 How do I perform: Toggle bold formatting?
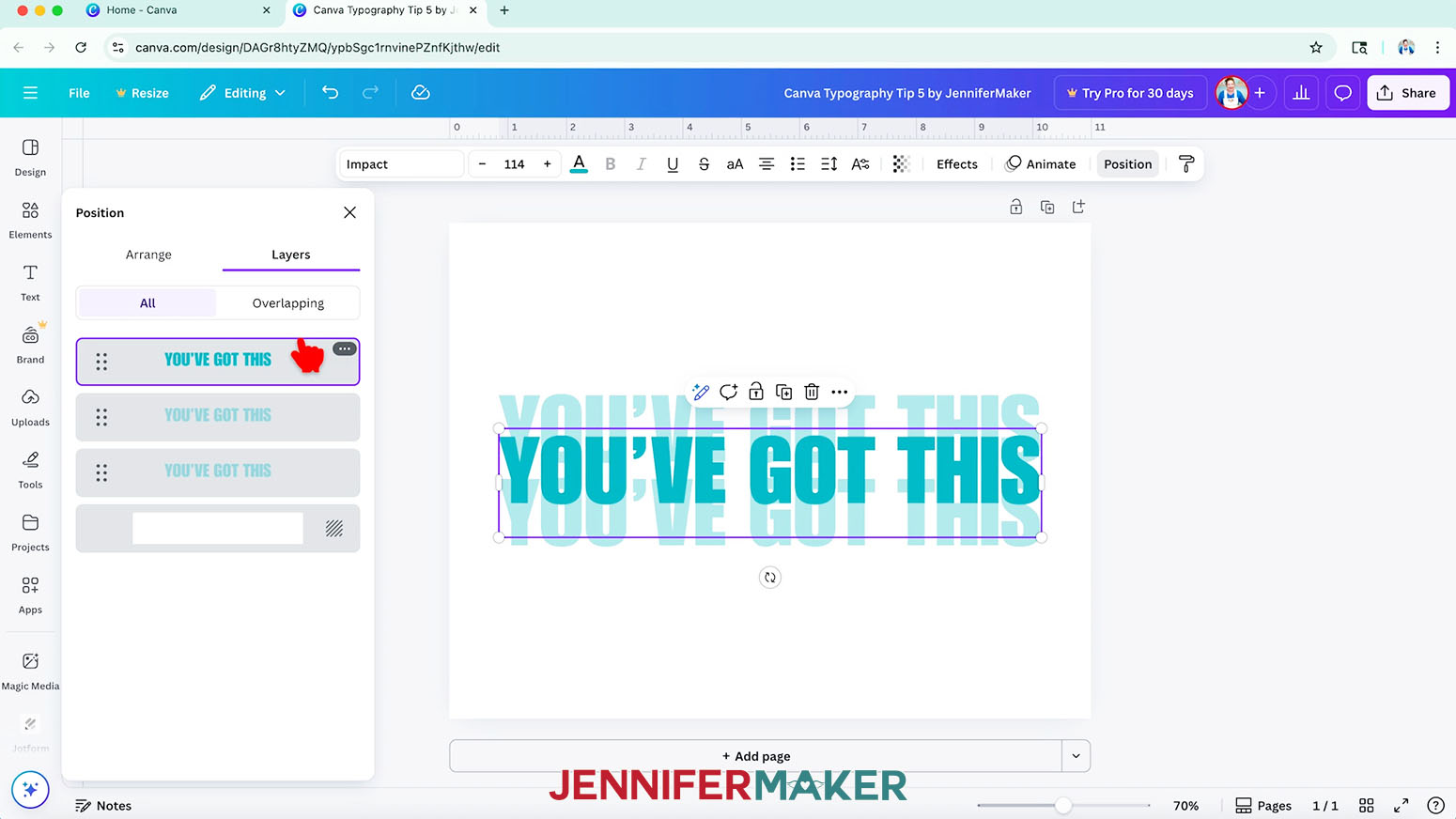pos(611,164)
